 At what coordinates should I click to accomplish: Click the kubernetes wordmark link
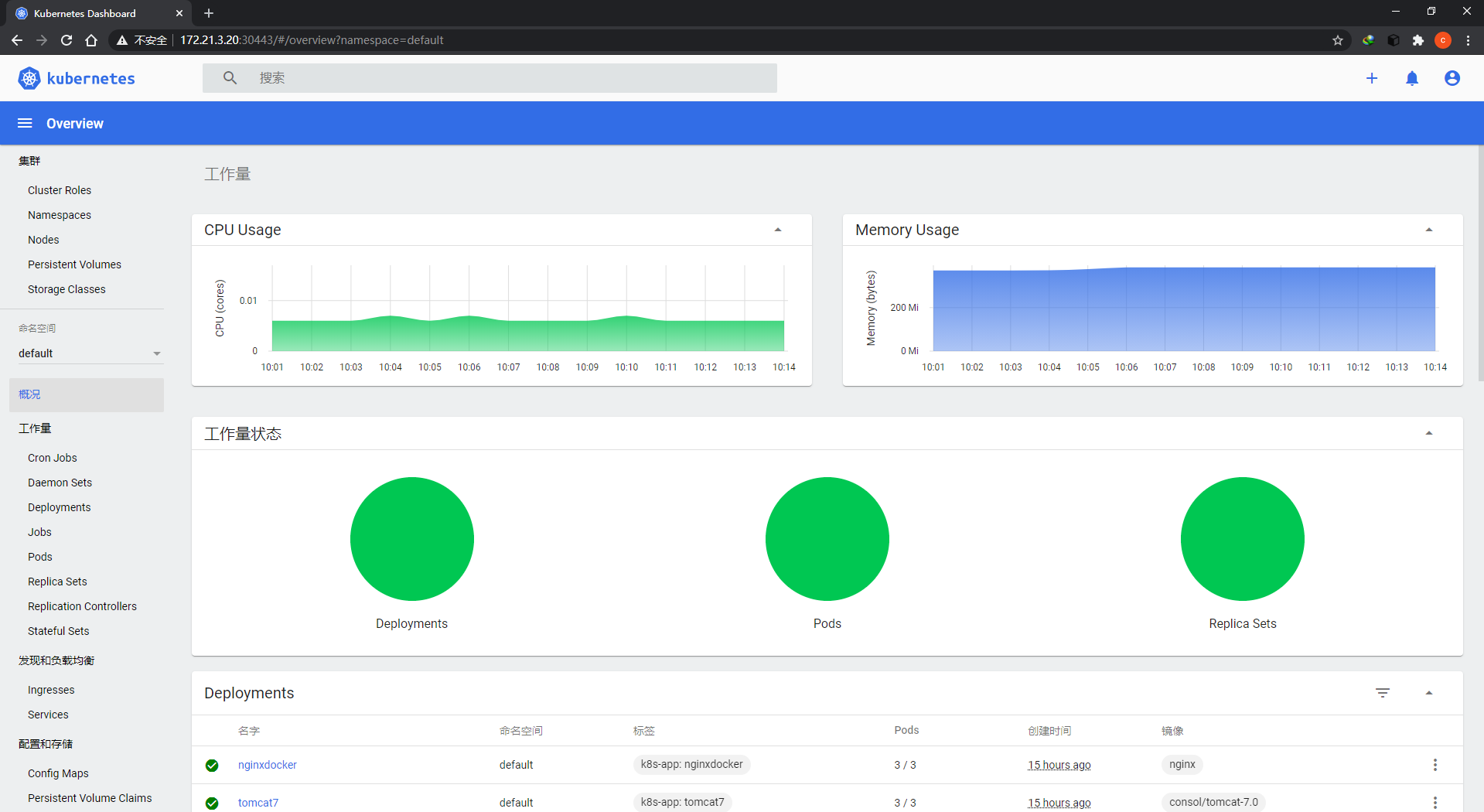(90, 78)
